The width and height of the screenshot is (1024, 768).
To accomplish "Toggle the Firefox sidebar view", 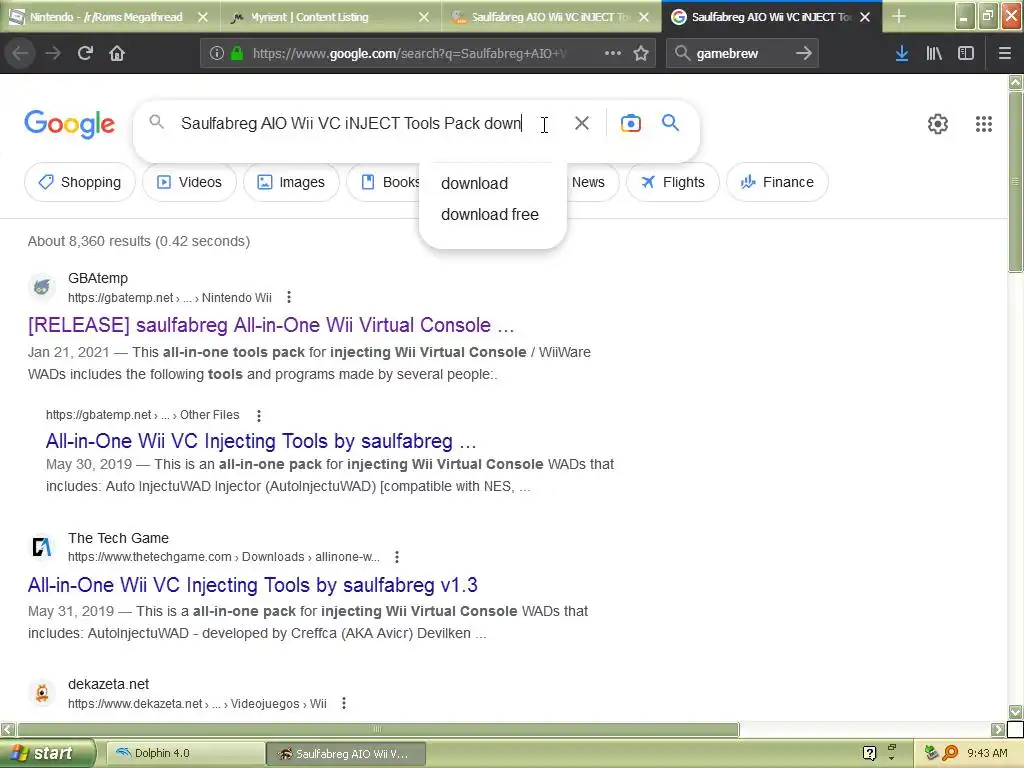I will [966, 53].
